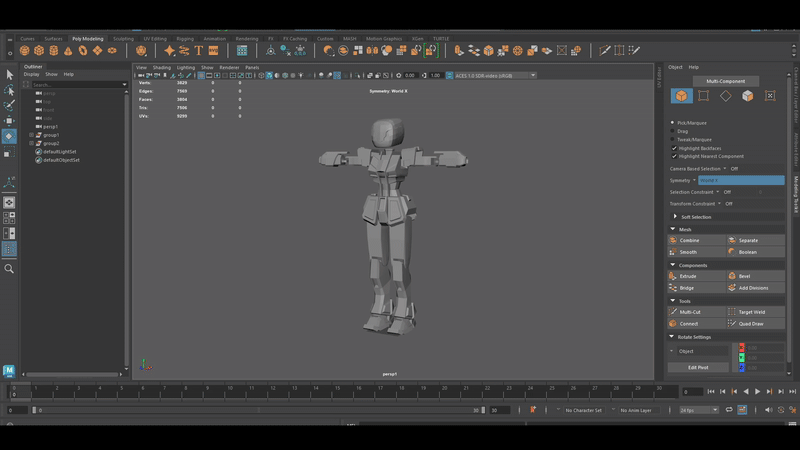Open the Sculpting shelf tab
Screen dimensions: 800x450
click(123, 38)
